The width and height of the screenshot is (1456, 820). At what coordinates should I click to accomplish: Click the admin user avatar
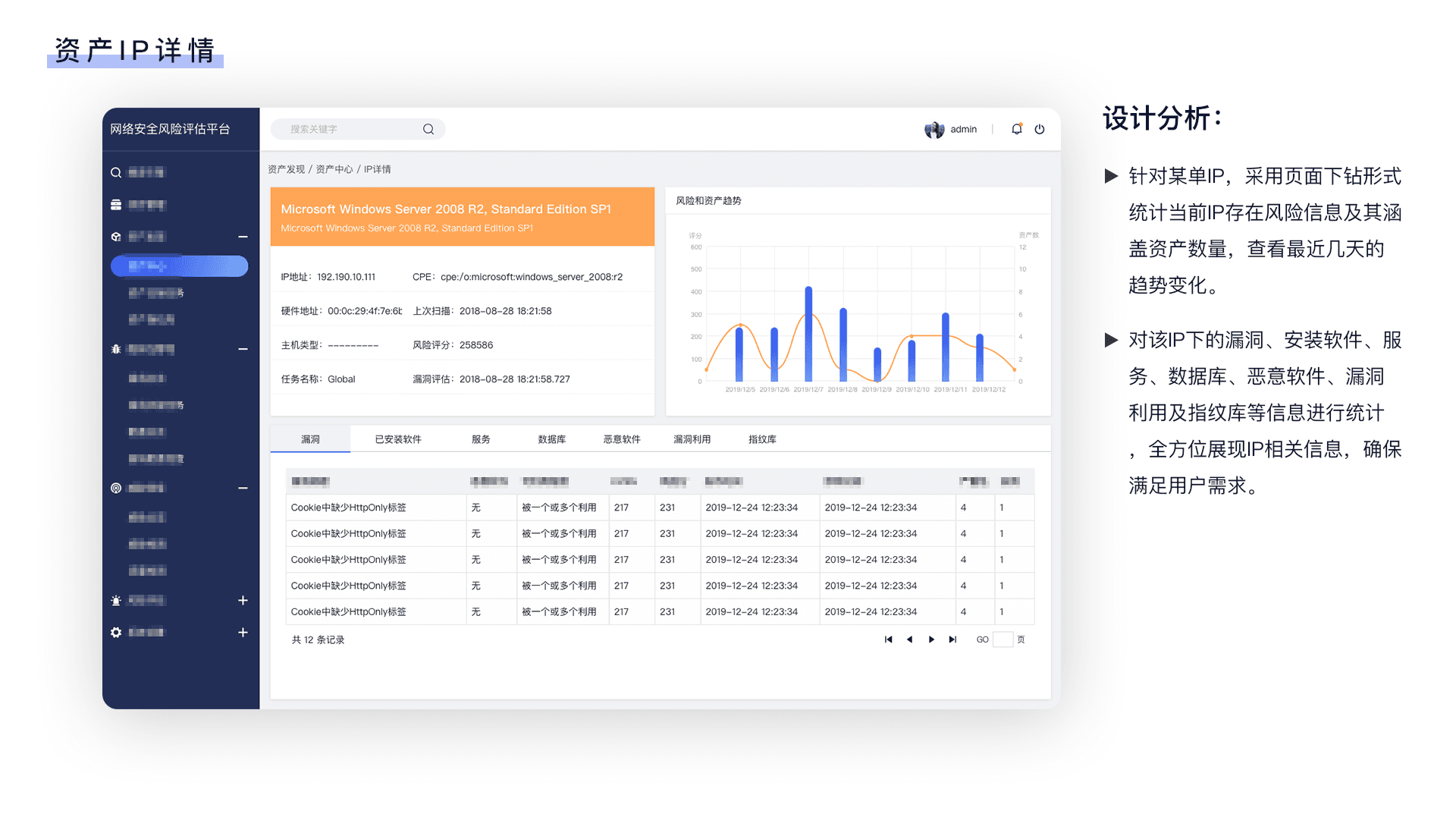pos(934,130)
